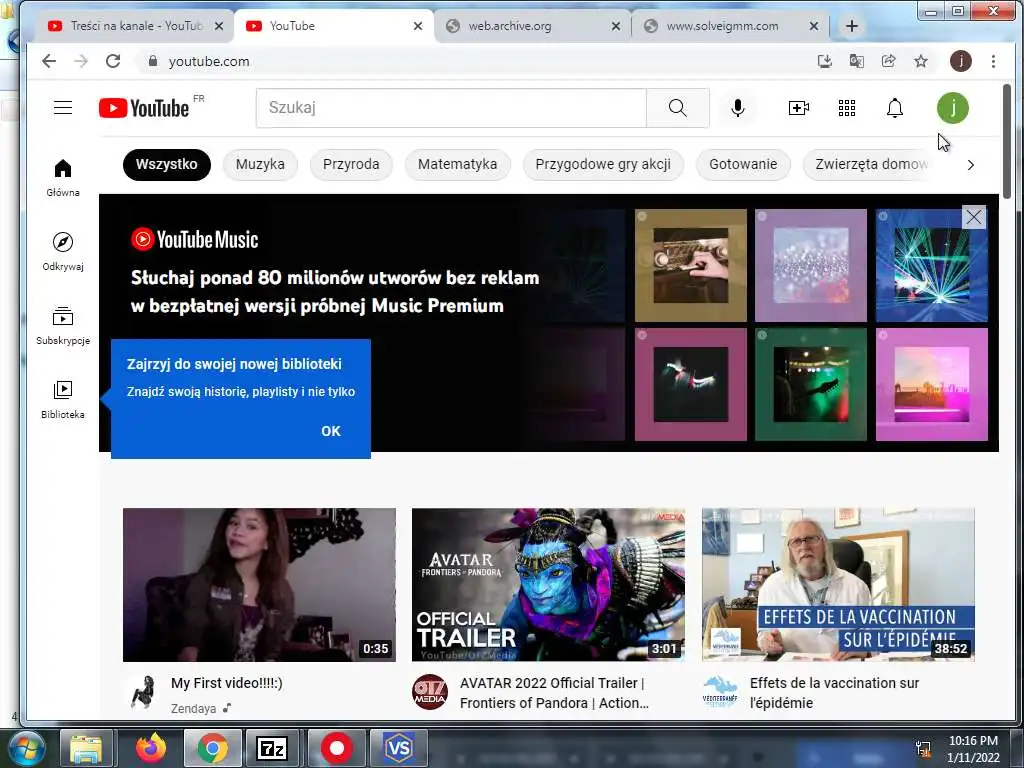Viewport: 1024px width, 768px height.
Task: Open Subskrypcje in sidebar
Action: [x=63, y=325]
